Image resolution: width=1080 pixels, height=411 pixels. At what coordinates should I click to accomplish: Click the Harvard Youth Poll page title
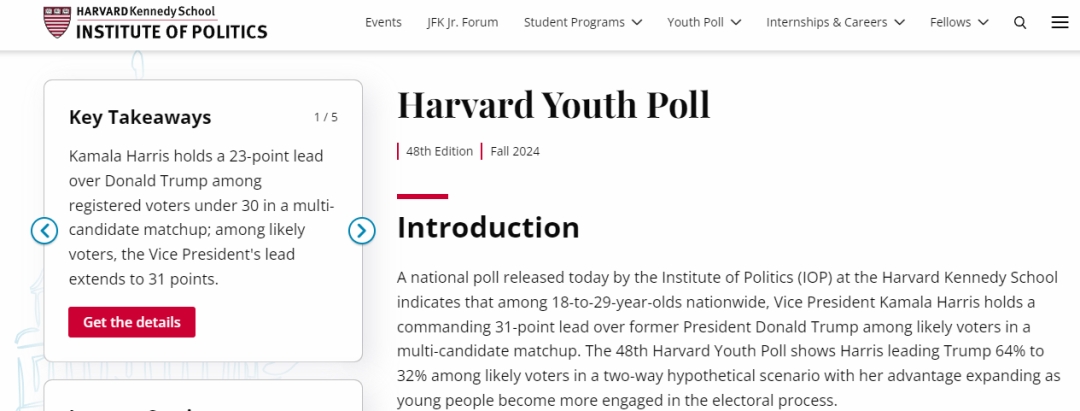(554, 105)
